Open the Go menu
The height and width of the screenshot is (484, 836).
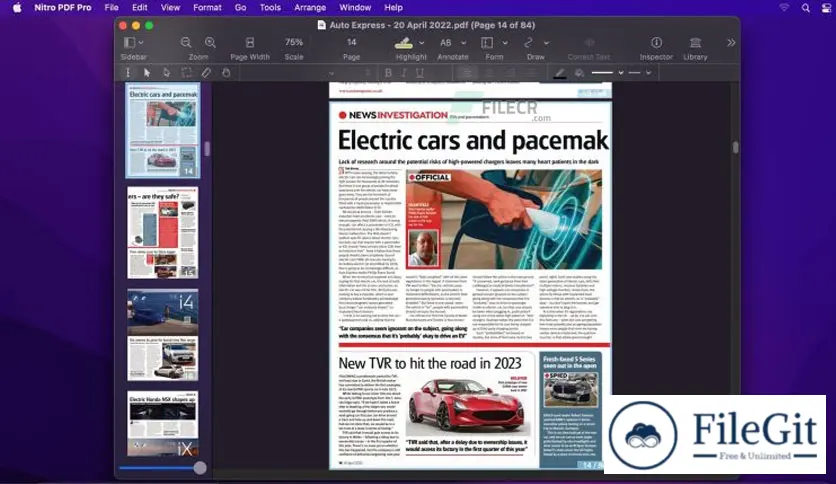(240, 7)
